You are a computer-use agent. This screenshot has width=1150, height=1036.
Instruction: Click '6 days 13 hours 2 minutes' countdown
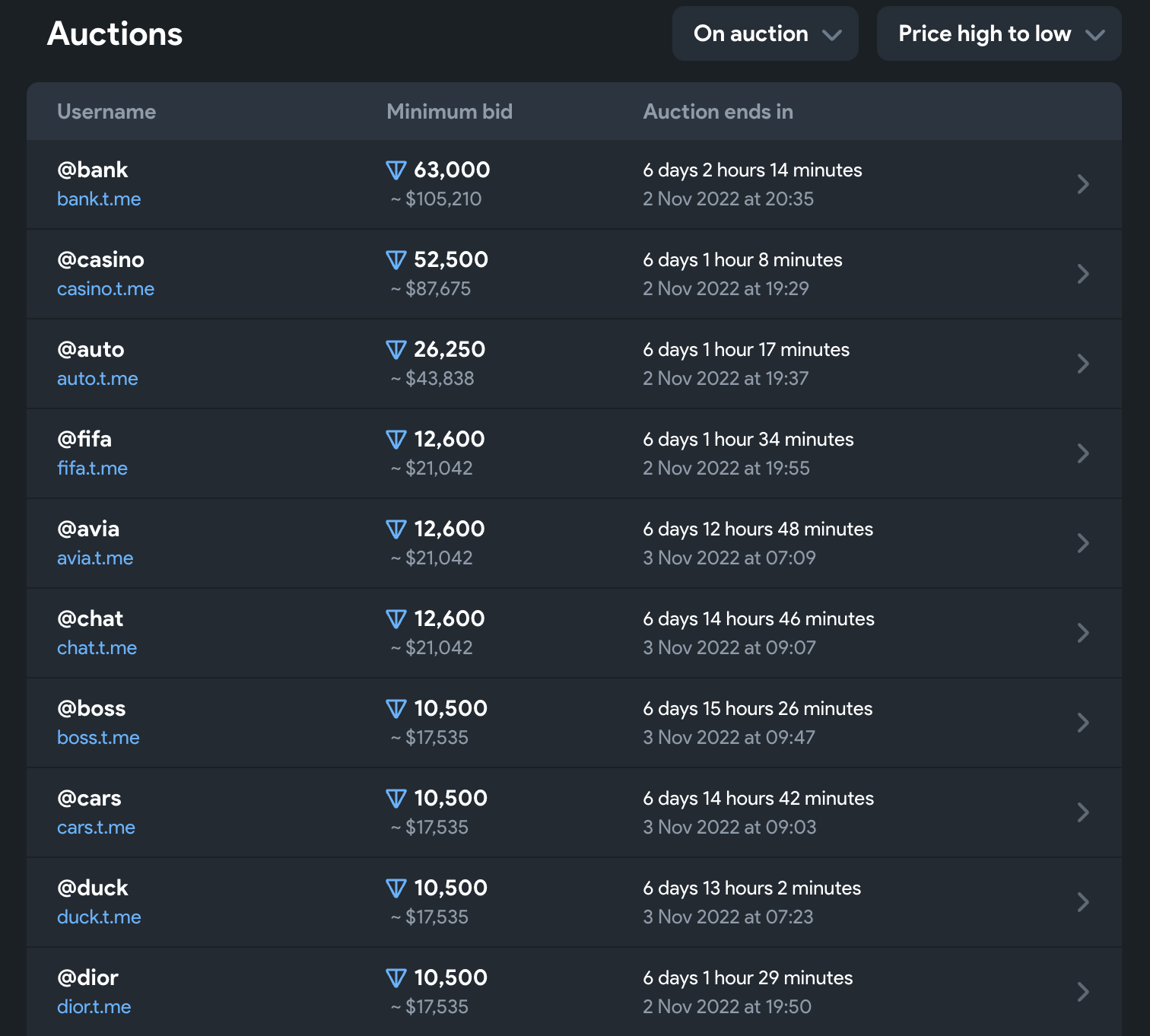(x=751, y=888)
